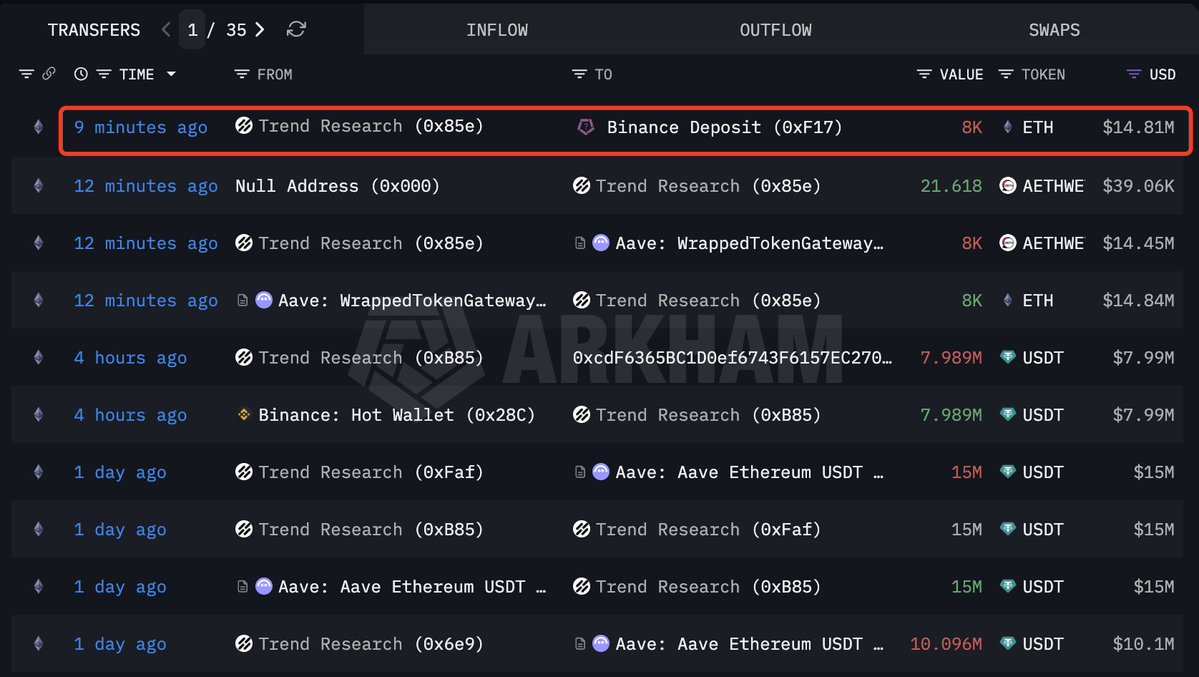Open address 0xcdF6365BC1D0ef6743F6157EC270…

coord(732,357)
